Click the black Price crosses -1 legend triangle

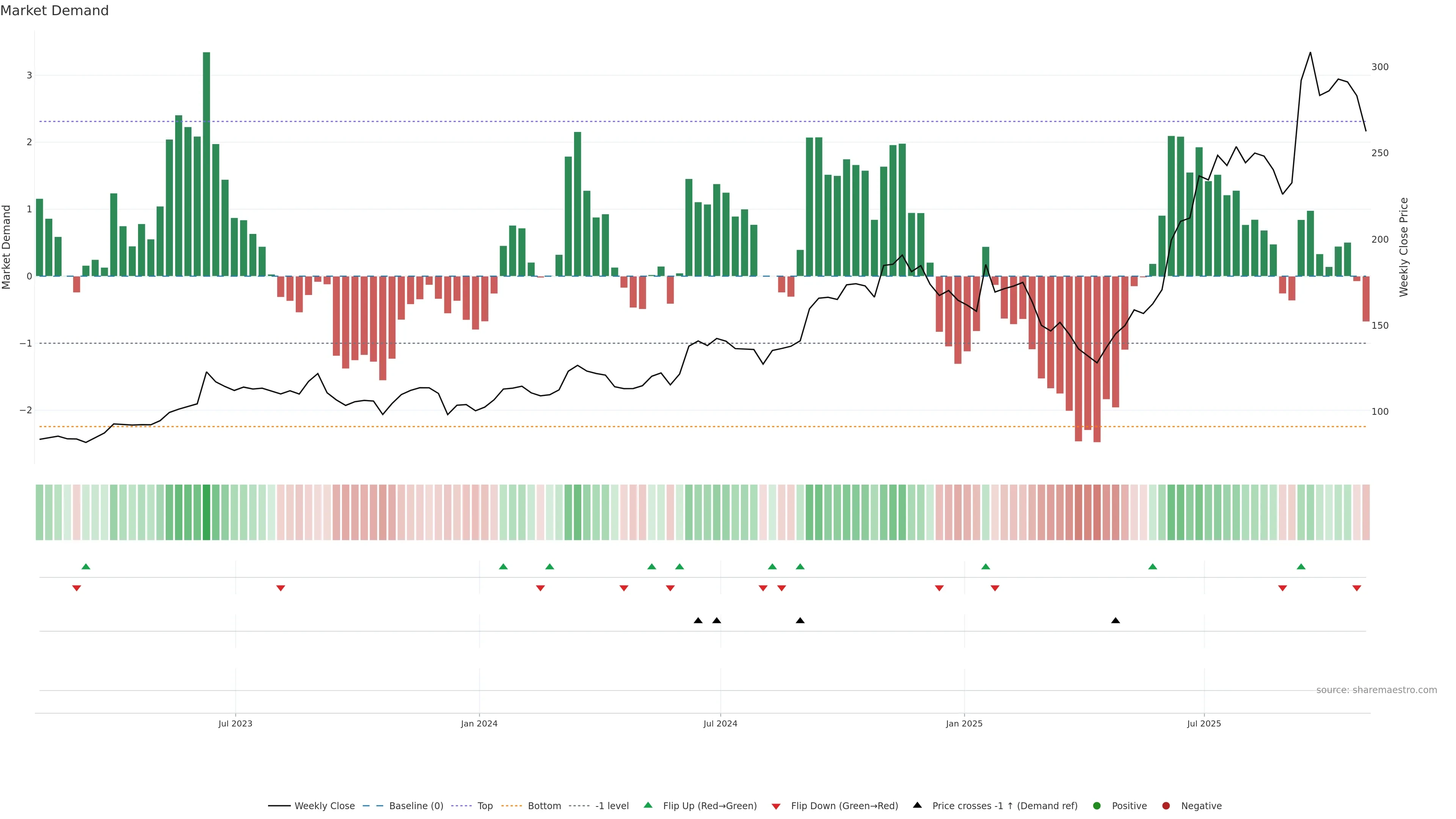[917, 805]
